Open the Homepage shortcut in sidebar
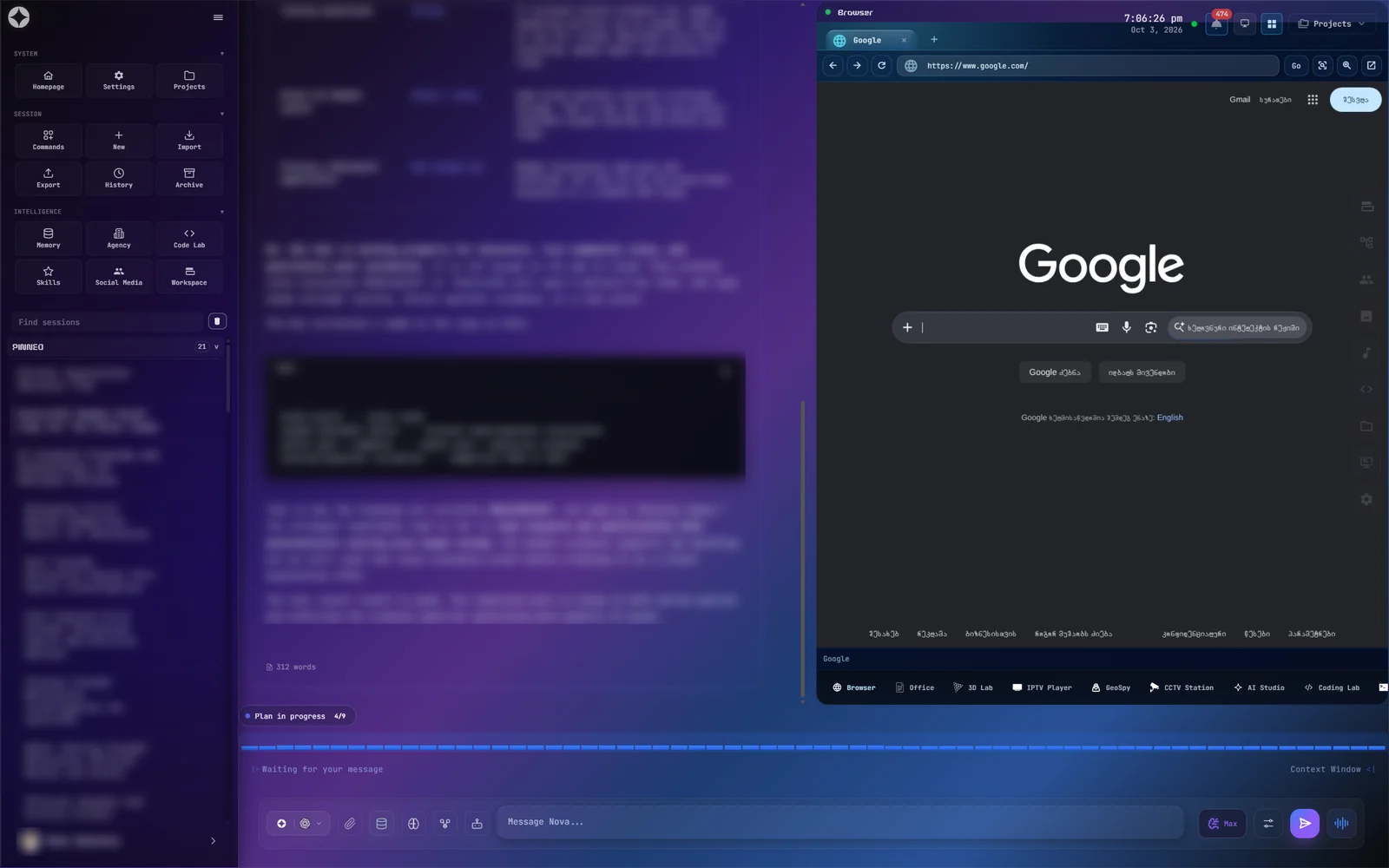Viewport: 1389px width, 868px height. point(49,80)
